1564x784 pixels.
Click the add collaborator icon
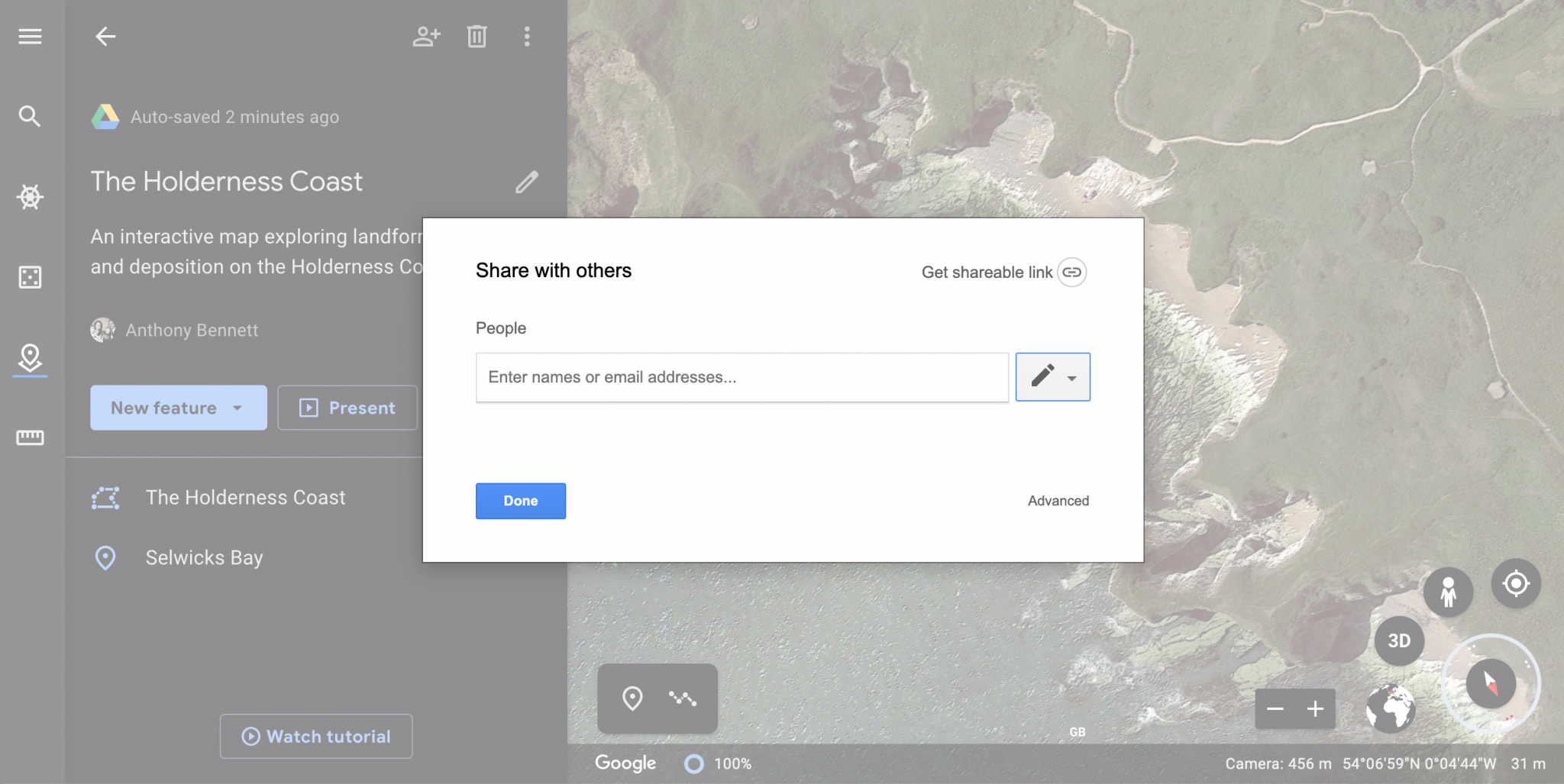pos(427,36)
